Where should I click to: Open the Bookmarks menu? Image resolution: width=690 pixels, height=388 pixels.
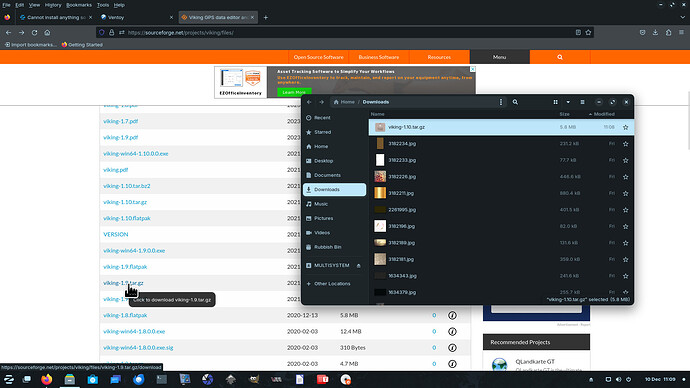[79, 5]
